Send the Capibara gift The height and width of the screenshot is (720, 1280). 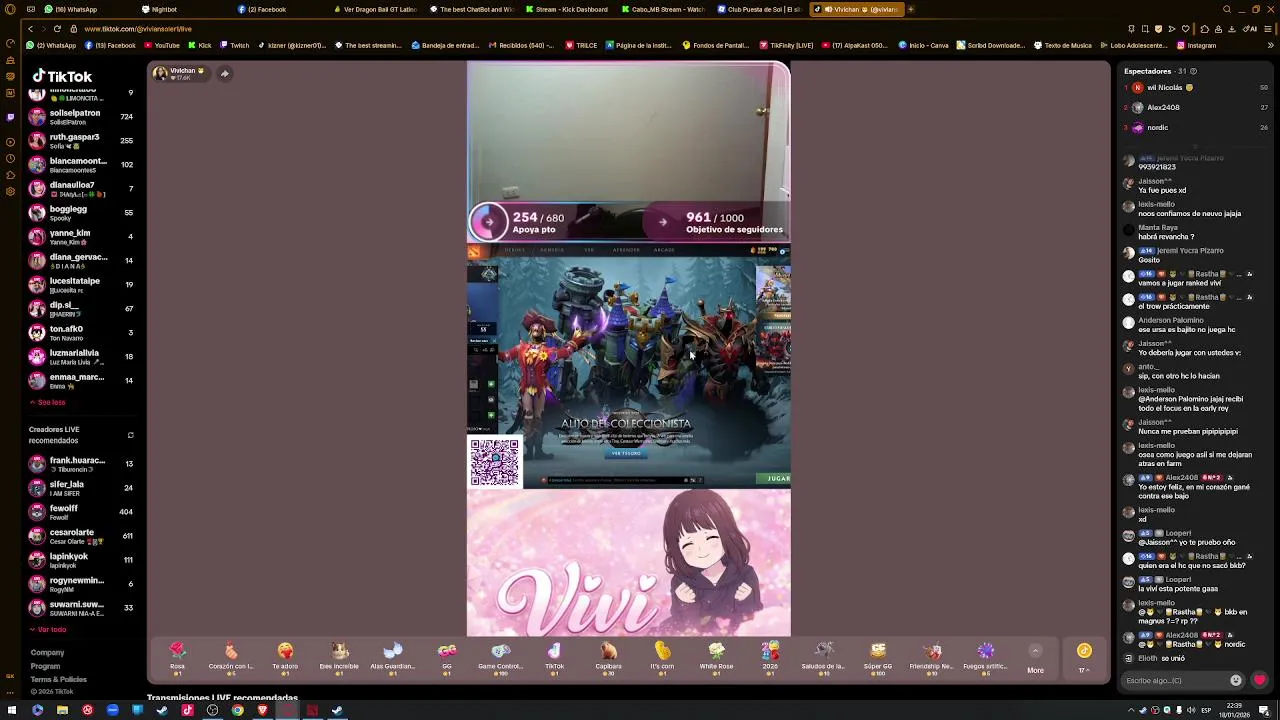(609, 657)
